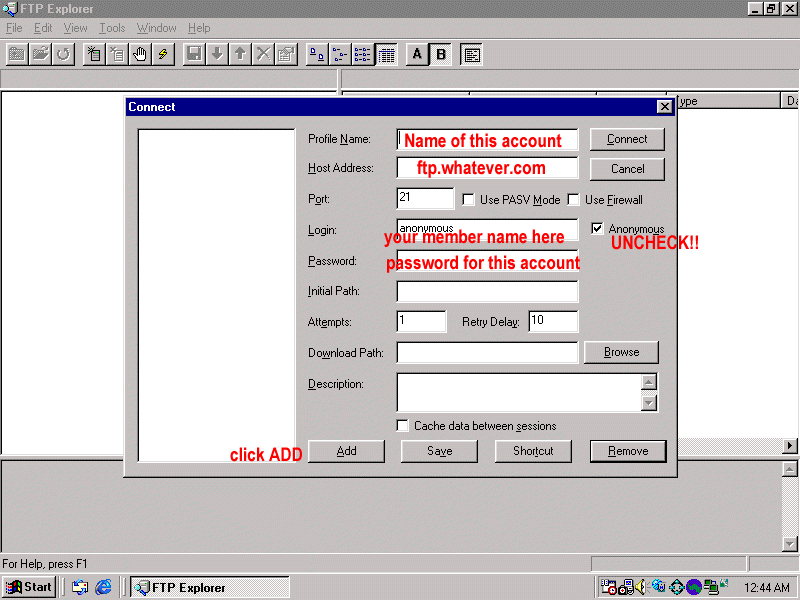800x600 pixels.
Task: Click the Description box scroll down arrow
Action: [x=649, y=403]
